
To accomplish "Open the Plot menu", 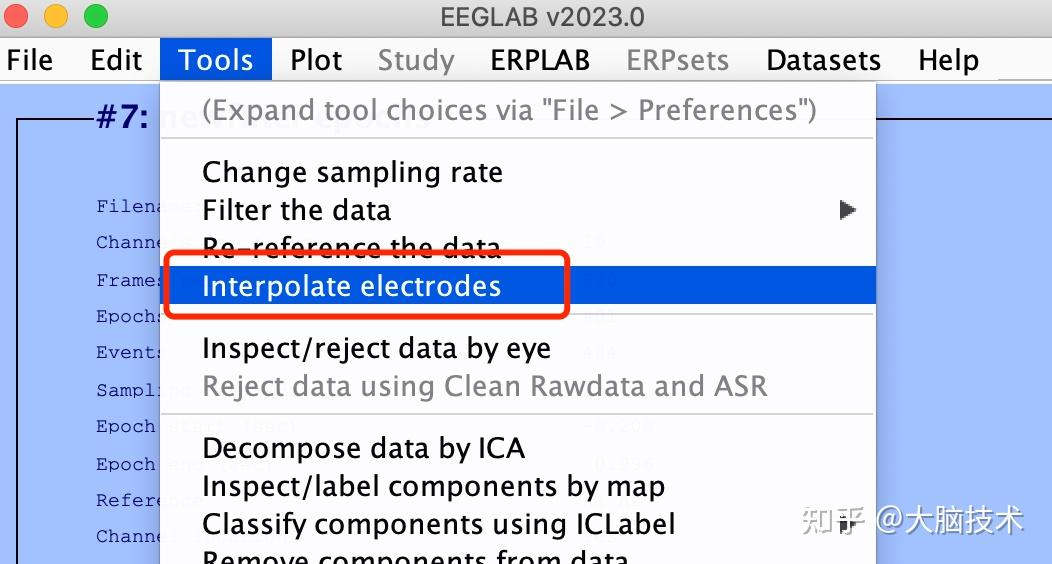I will (x=316, y=60).
